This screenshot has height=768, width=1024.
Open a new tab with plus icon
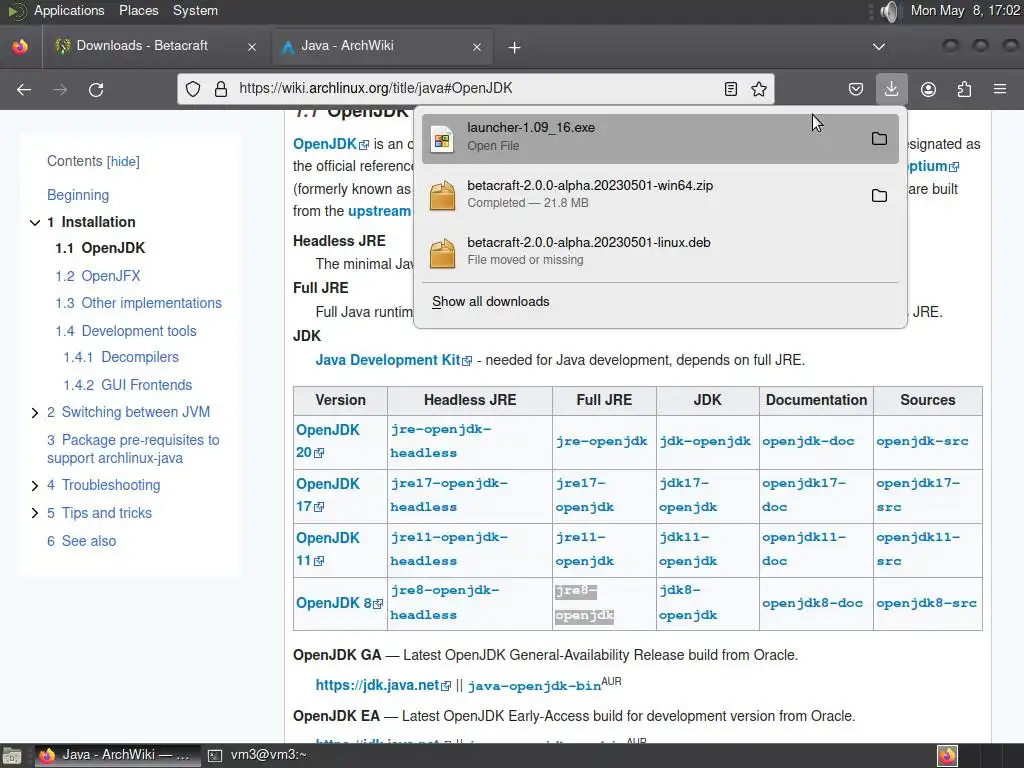point(515,47)
